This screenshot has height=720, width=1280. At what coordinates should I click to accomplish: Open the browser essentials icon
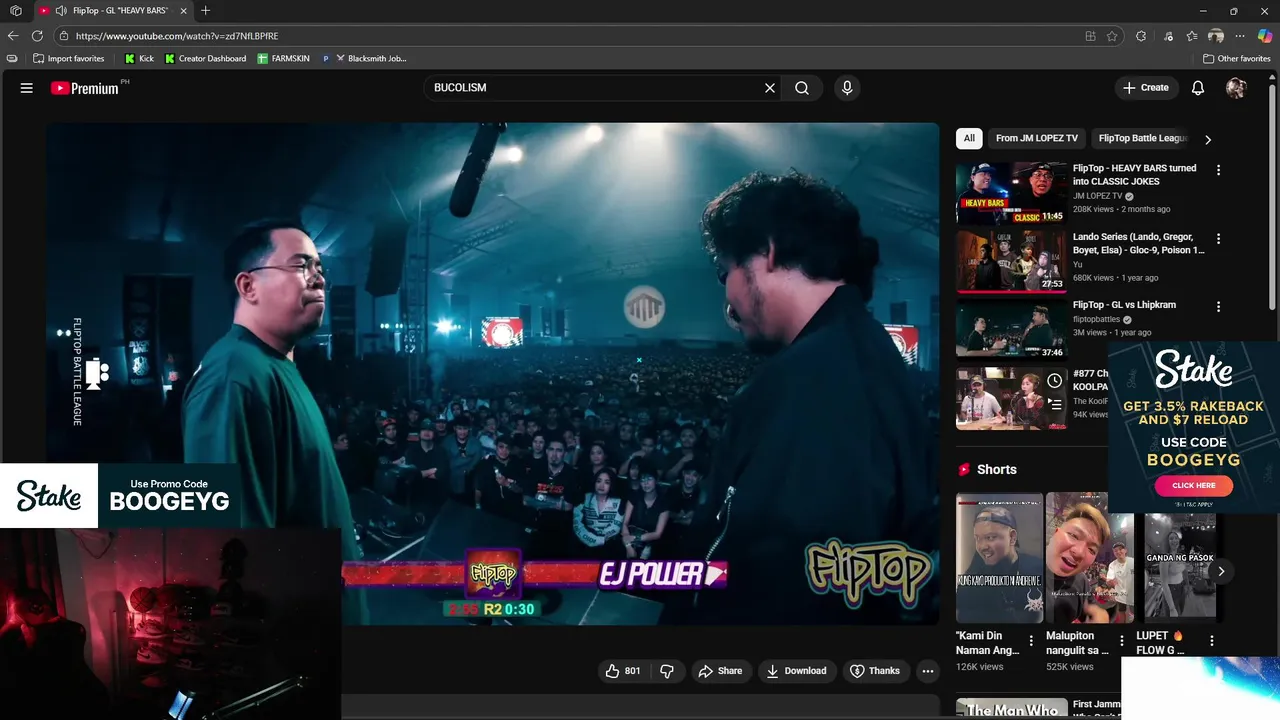pyautogui.click(x=1168, y=36)
